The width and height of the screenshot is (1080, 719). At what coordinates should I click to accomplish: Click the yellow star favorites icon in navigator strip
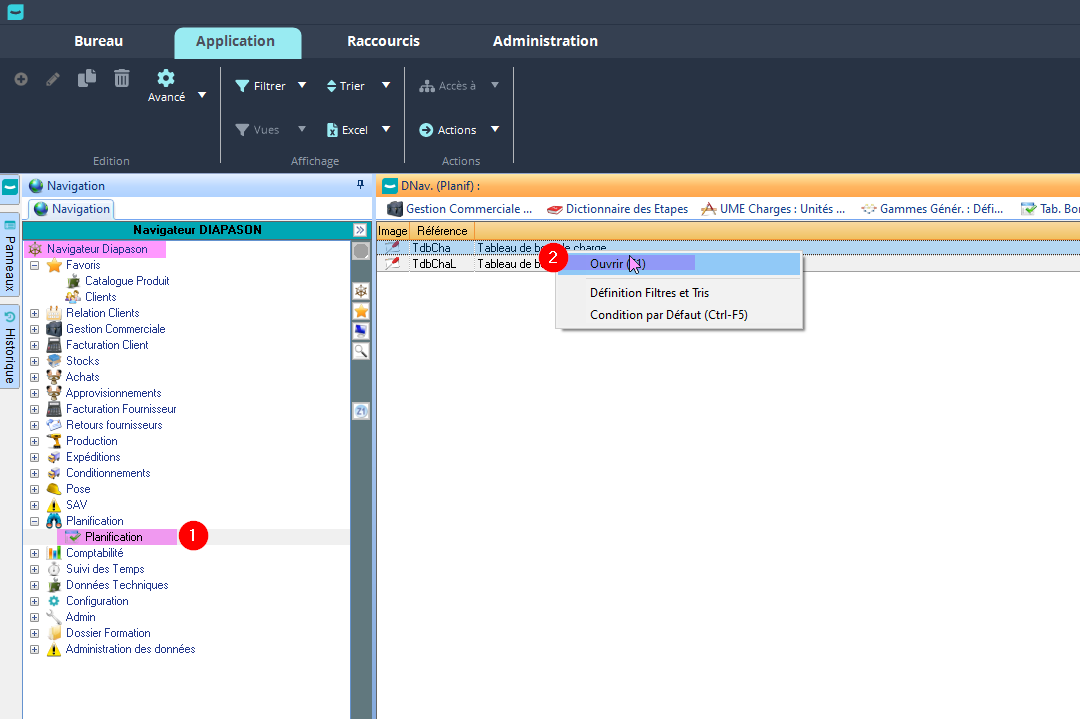pos(361,311)
